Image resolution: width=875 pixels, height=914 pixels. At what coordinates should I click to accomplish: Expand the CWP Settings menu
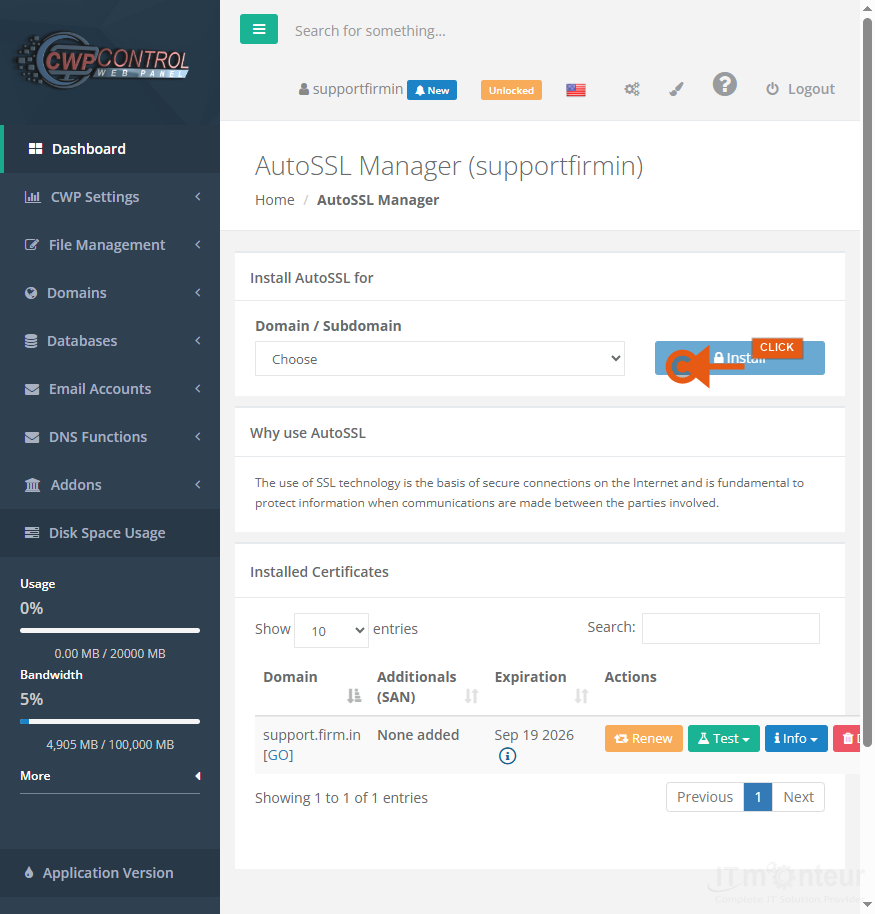110,197
